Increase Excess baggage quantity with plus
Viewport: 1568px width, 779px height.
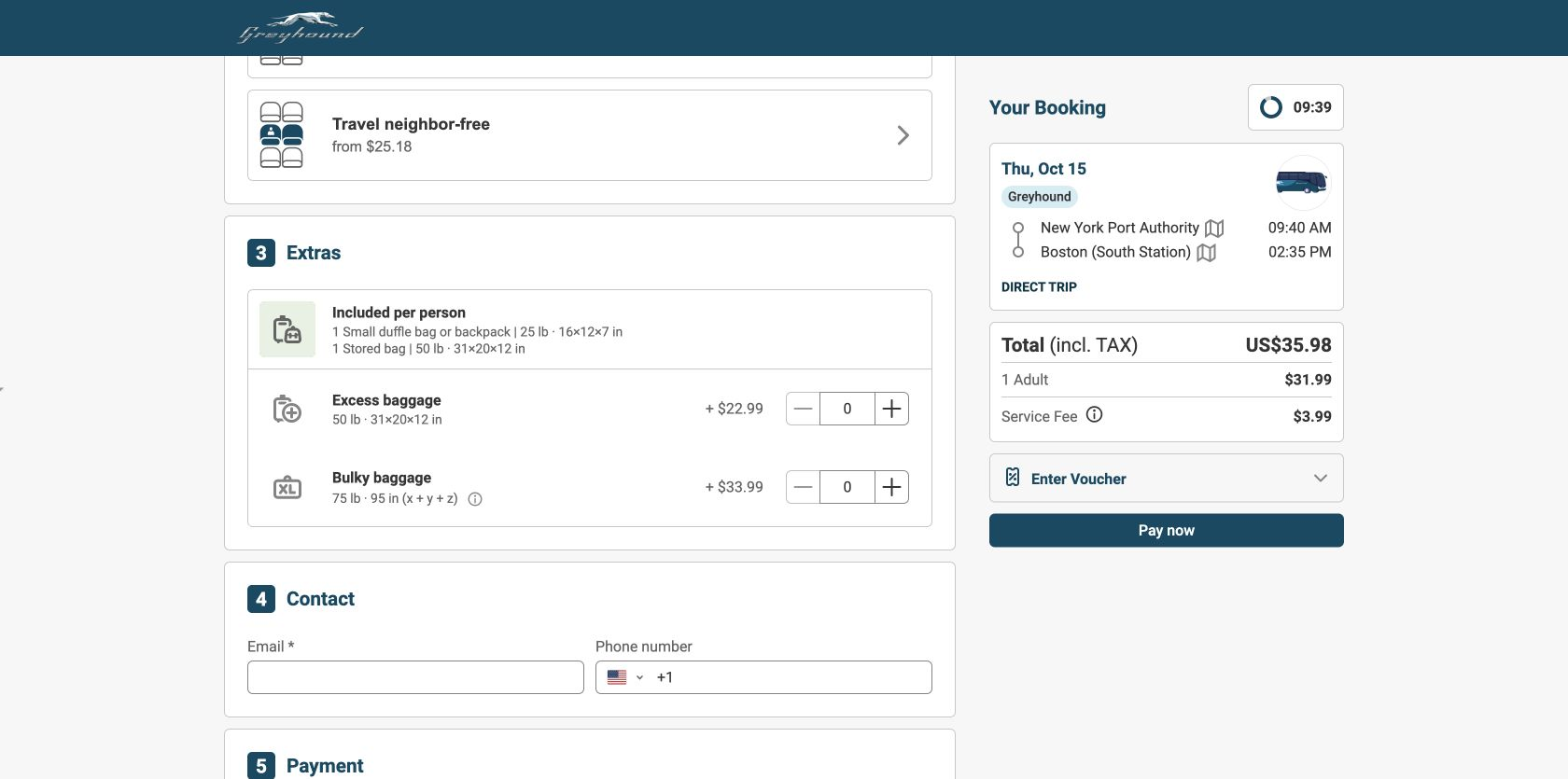[892, 409]
